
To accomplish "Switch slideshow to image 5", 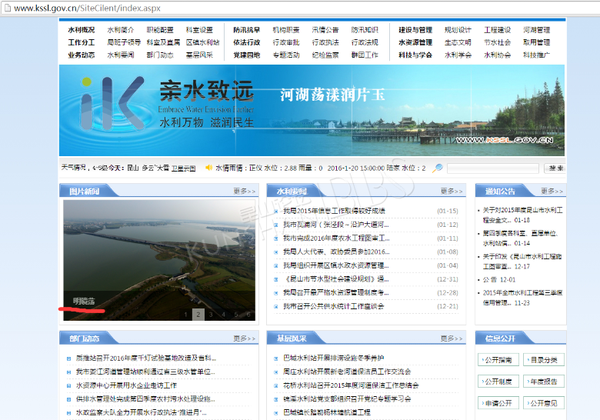I will pyautogui.click(x=236, y=314).
